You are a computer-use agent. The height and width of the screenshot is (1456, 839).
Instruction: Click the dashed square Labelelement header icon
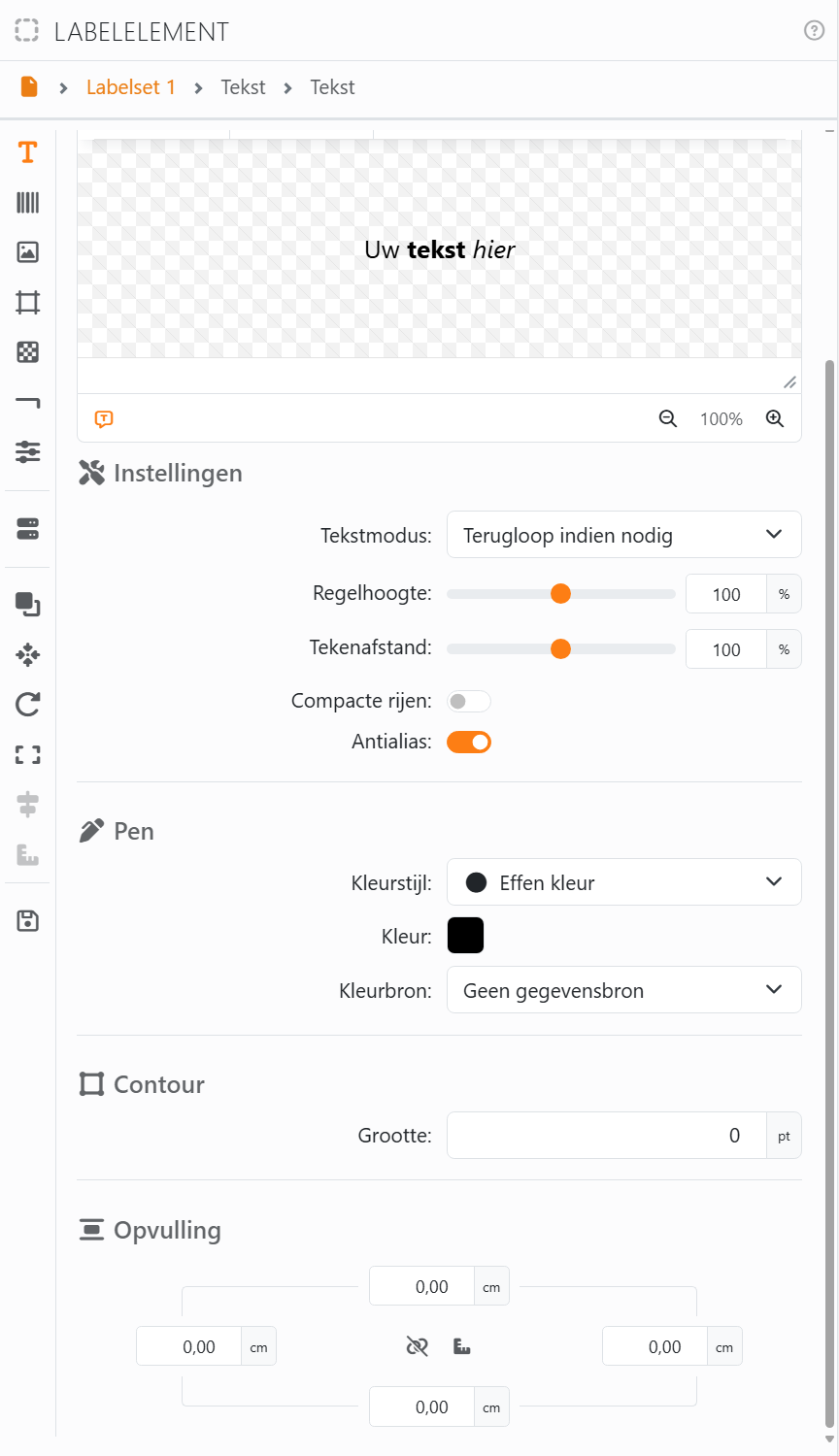coord(27,31)
